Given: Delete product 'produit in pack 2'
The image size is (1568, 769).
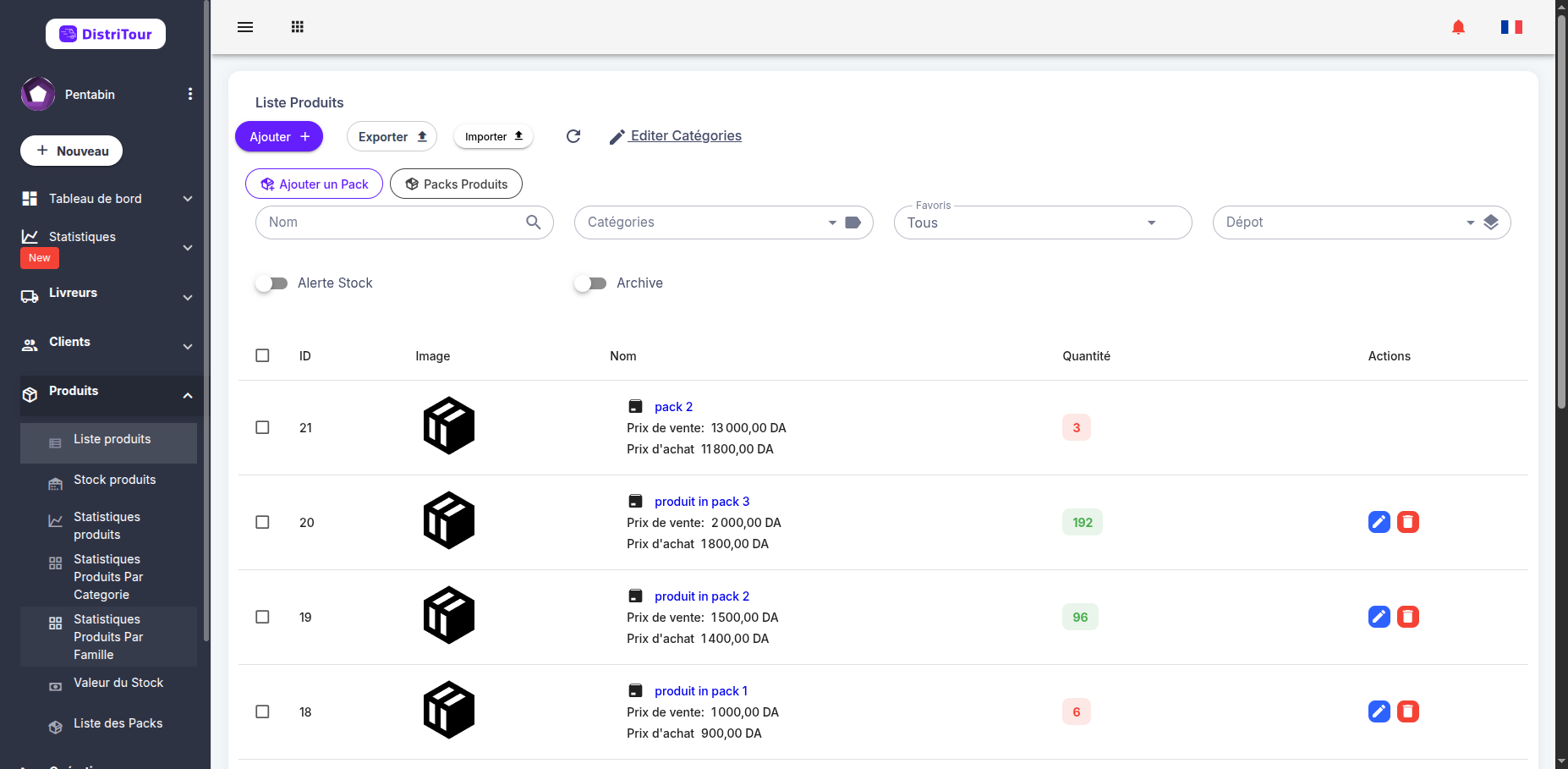Looking at the screenshot, I should tap(1407, 617).
